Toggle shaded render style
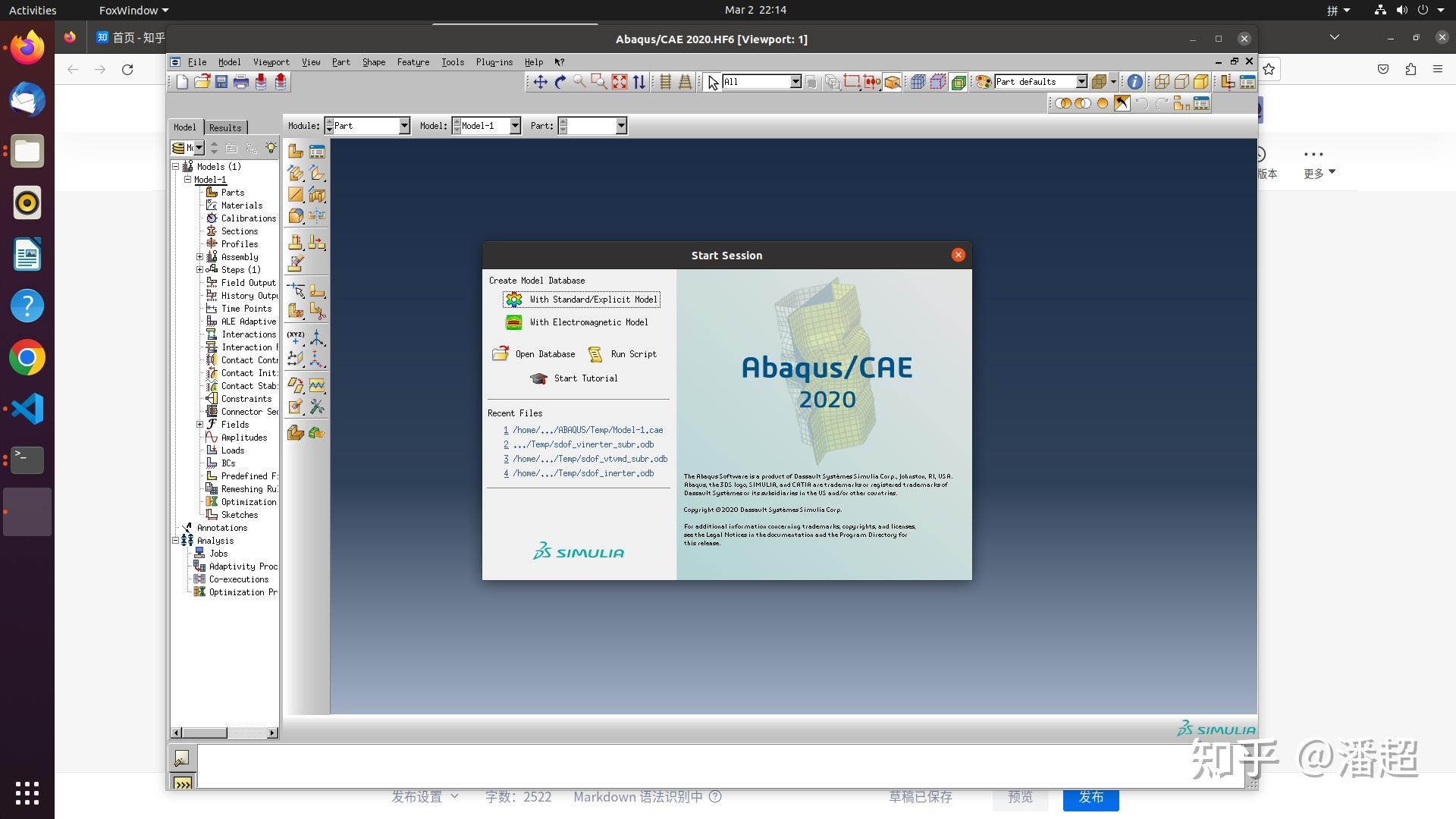1456x819 pixels. pyautogui.click(x=1202, y=82)
